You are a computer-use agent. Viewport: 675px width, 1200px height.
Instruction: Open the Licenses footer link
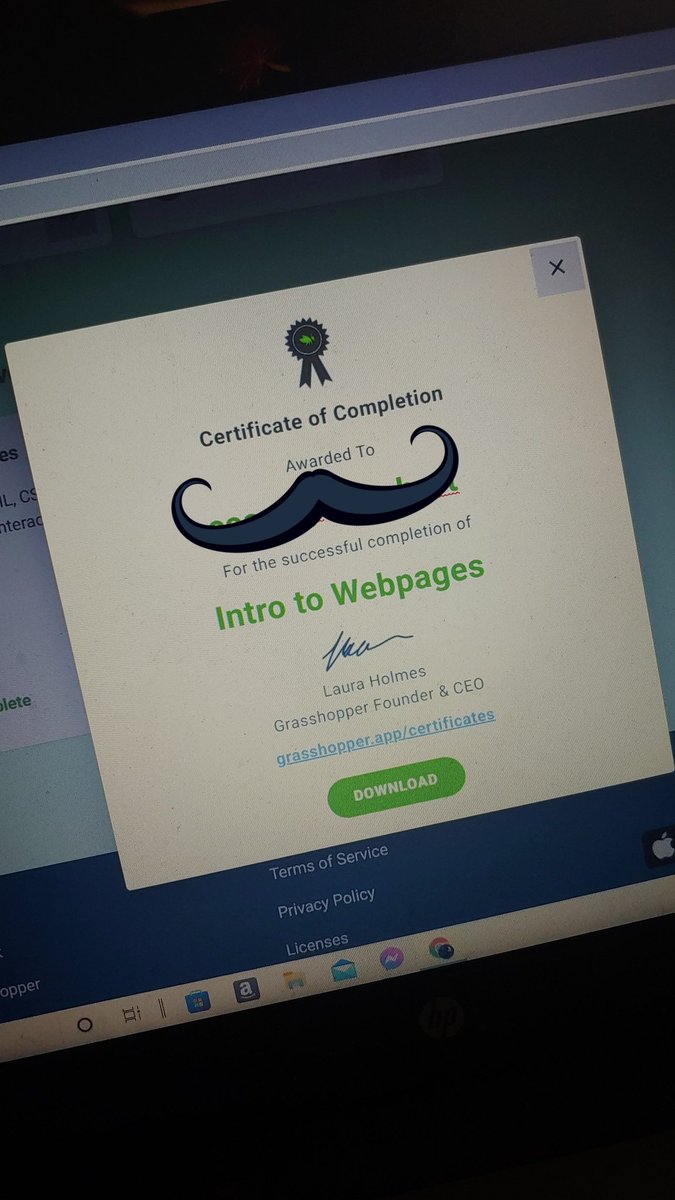(x=317, y=945)
